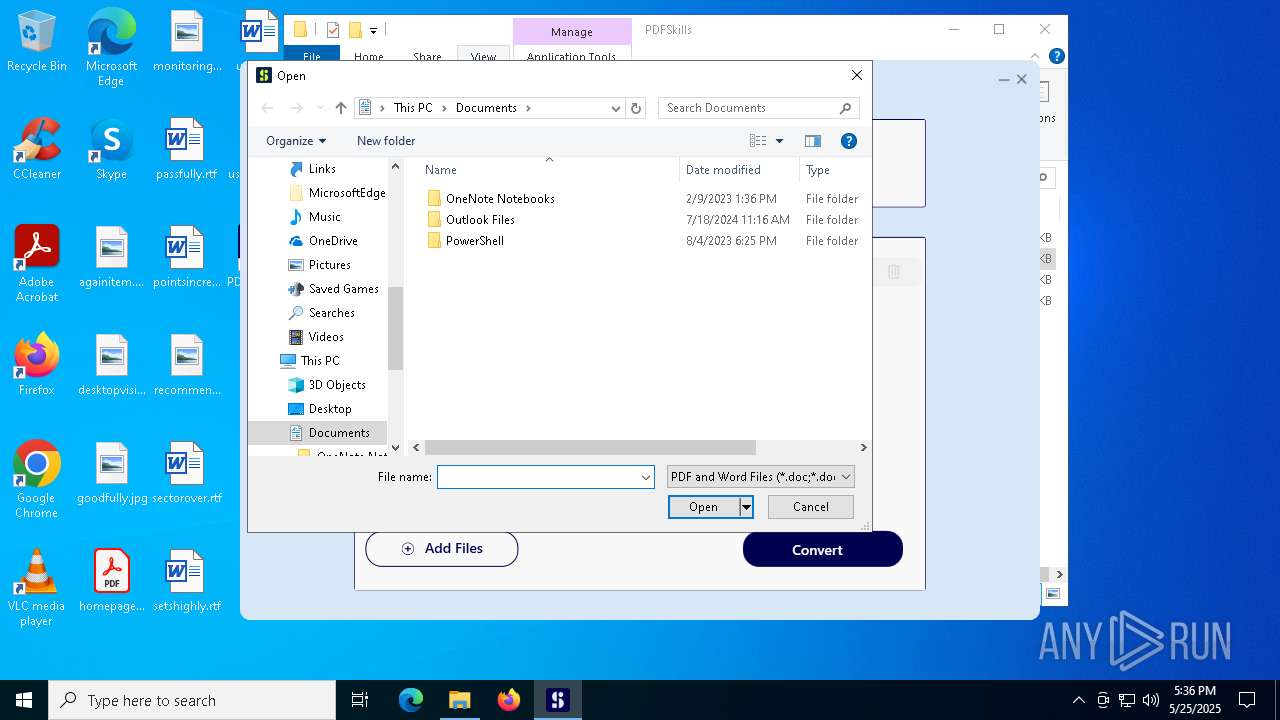Select Videos in navigation pane
The width and height of the screenshot is (1280, 720).
326,337
